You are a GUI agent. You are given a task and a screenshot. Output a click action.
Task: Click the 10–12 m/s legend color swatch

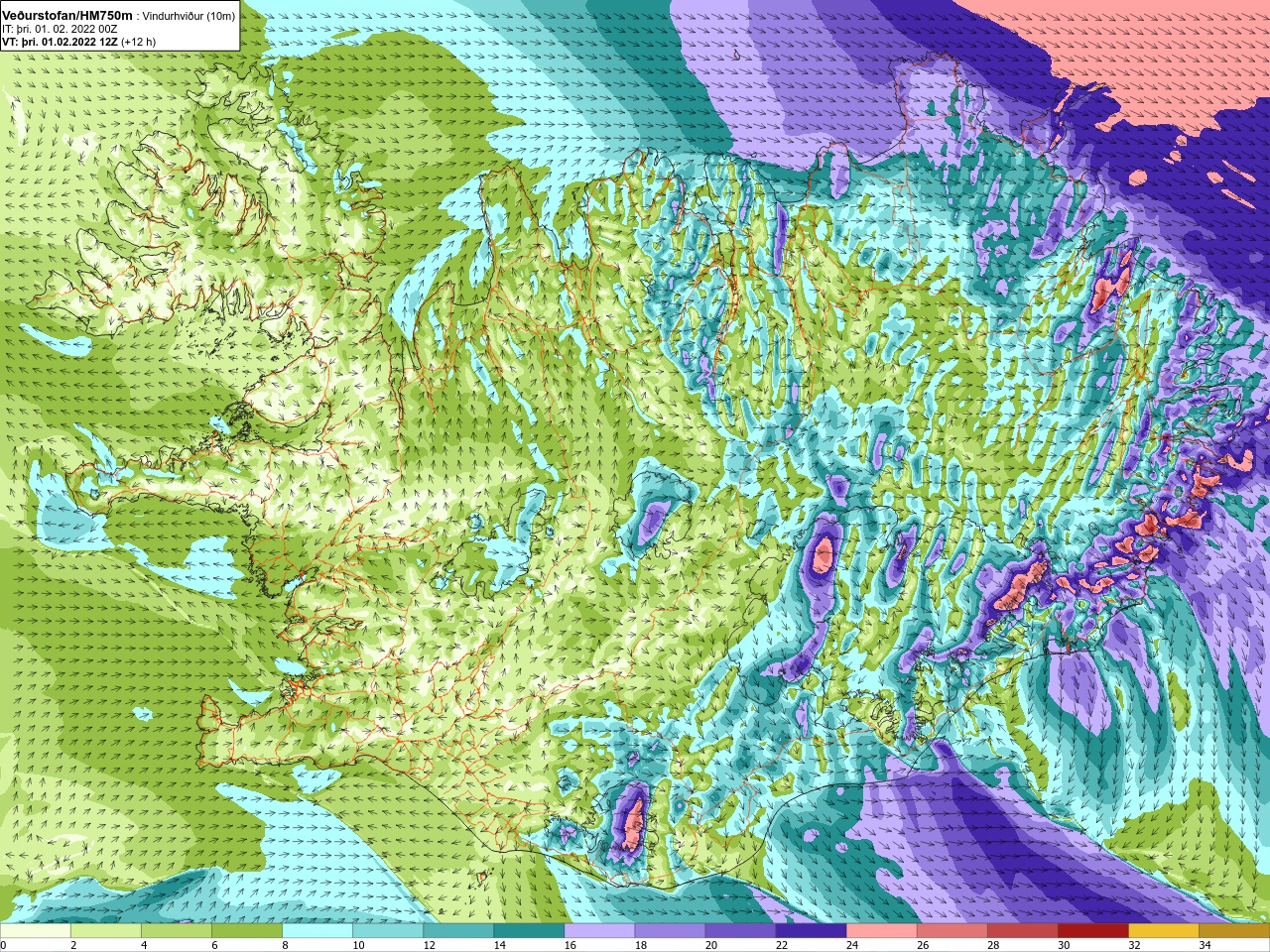click(388, 931)
